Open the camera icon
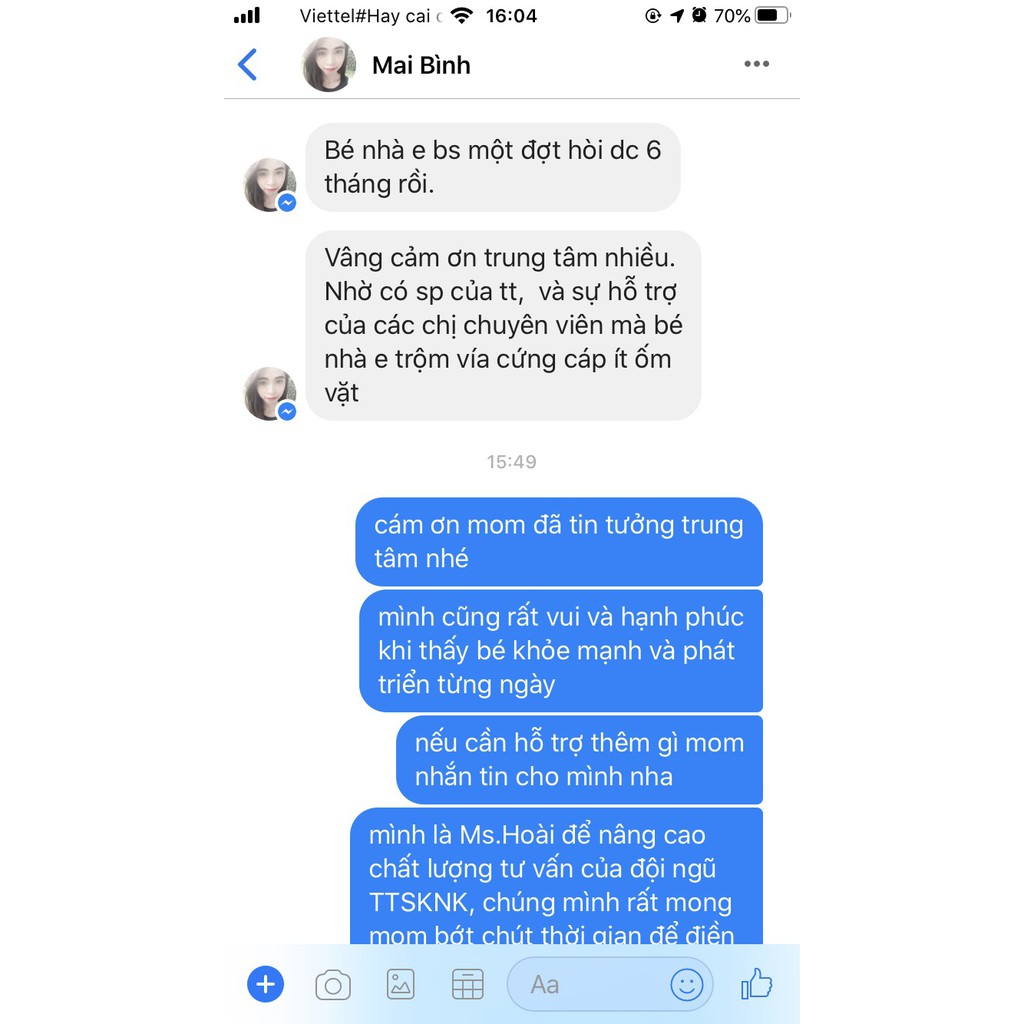The image size is (1024, 1024). click(333, 985)
